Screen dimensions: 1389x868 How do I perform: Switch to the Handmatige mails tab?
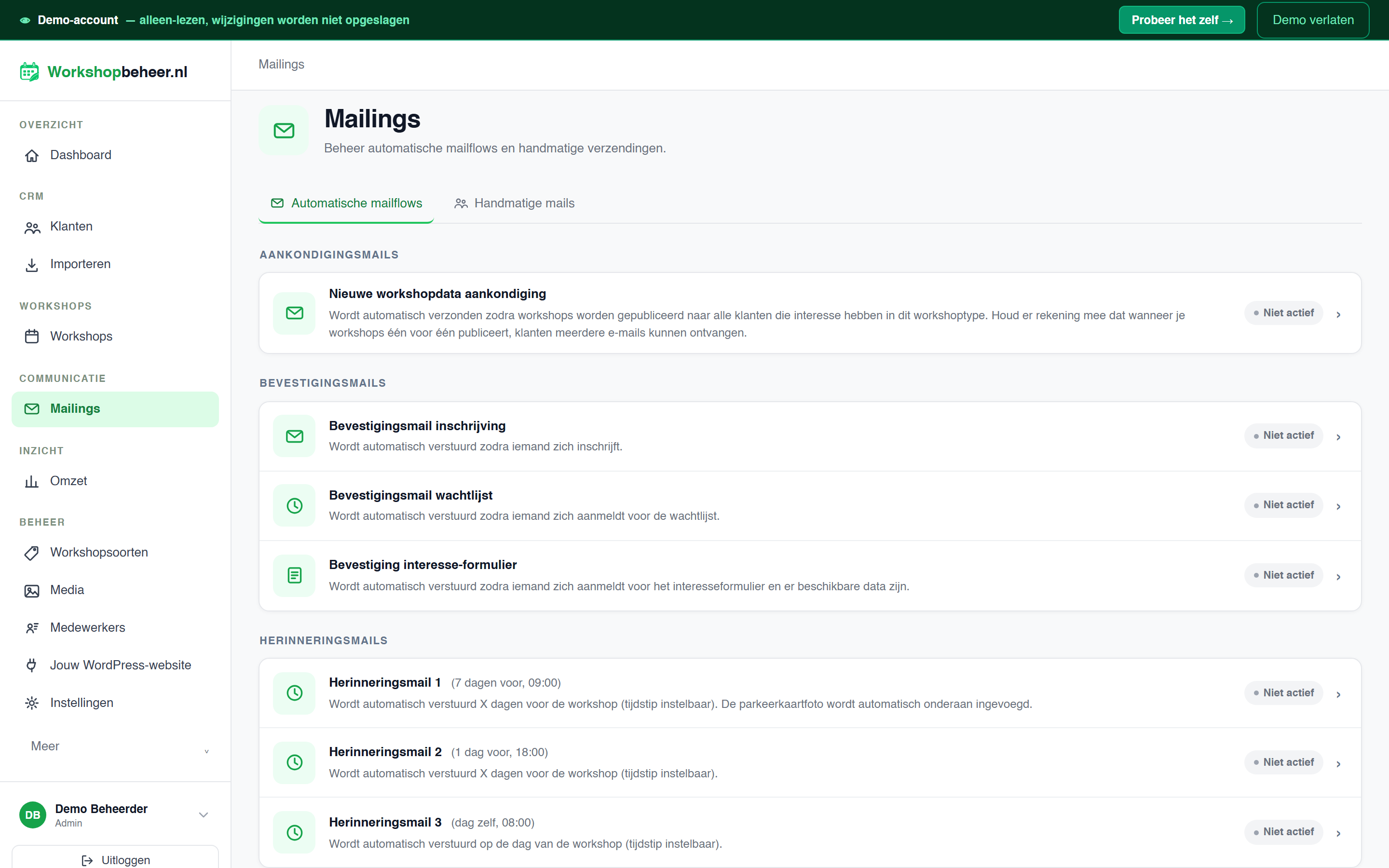(x=514, y=203)
